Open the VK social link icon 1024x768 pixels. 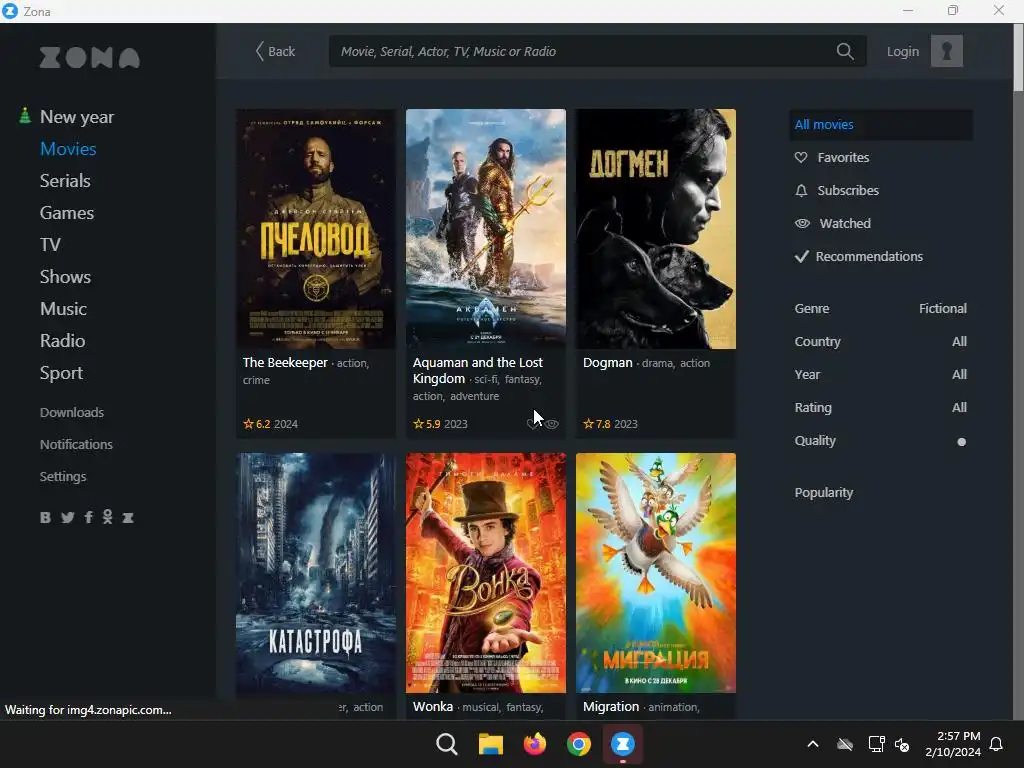[45, 517]
